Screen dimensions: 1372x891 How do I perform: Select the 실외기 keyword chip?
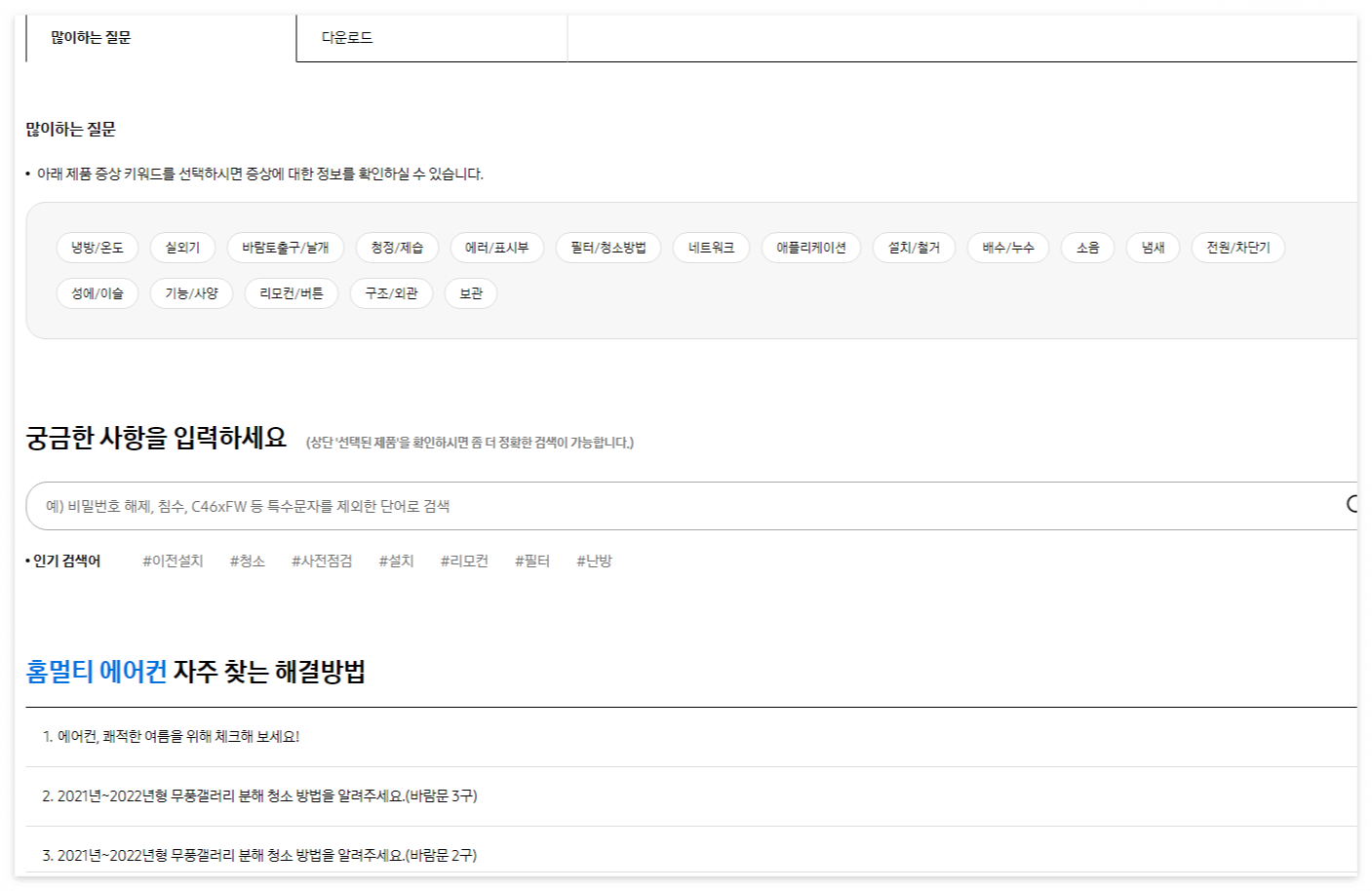182,248
